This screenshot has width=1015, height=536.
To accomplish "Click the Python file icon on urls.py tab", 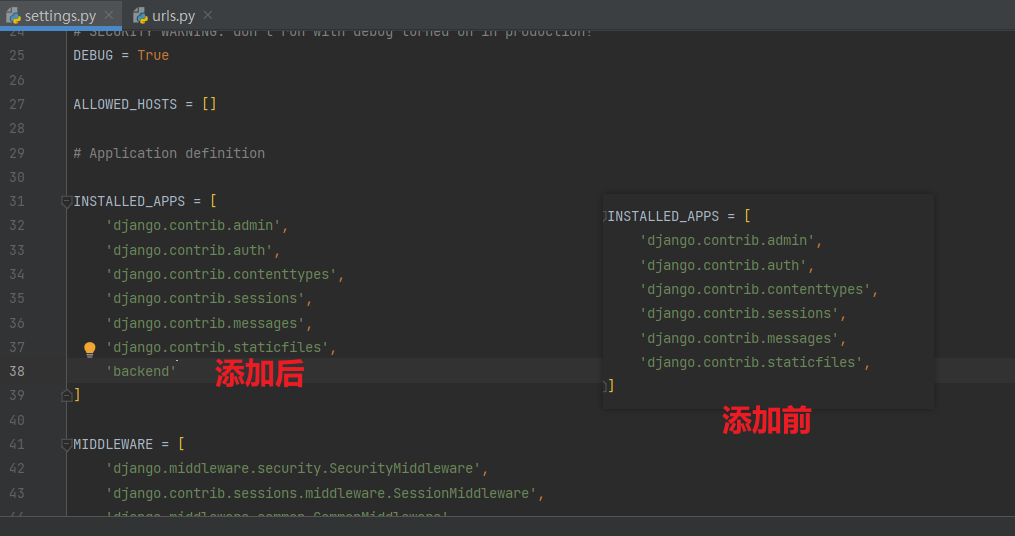I will tap(140, 16).
